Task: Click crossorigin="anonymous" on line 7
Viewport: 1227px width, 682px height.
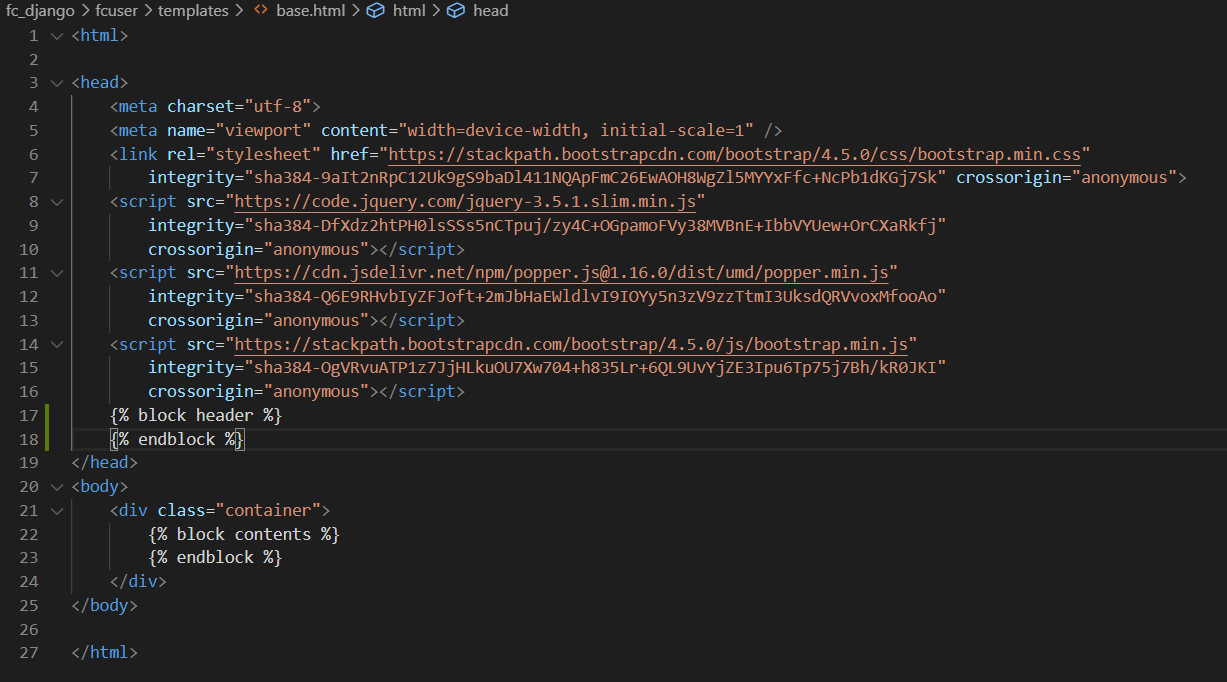Action: 1066,178
